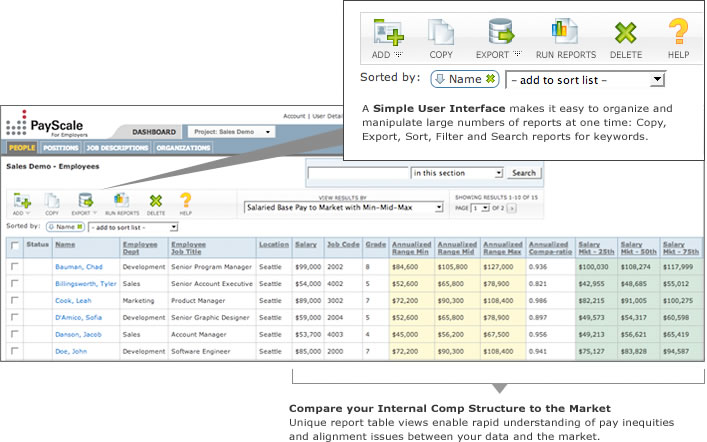
Task: Sort by the Location column header
Action: pyautogui.click(x=274, y=244)
